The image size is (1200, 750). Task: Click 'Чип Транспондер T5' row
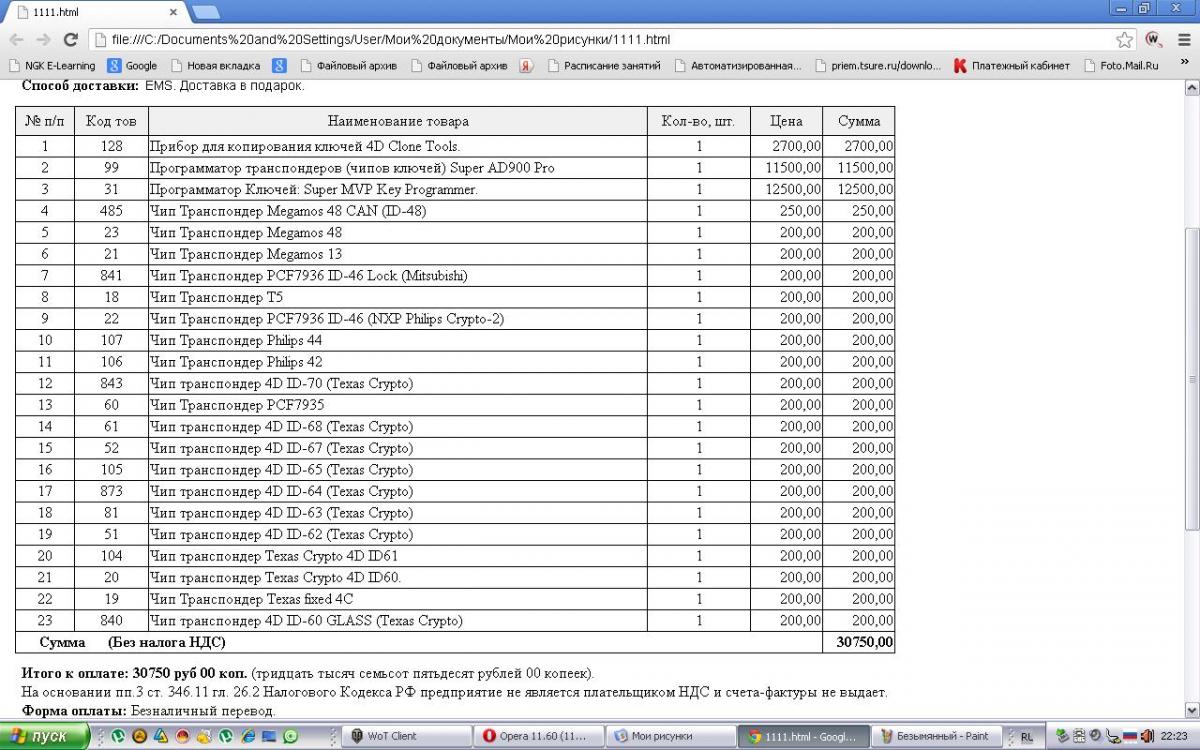[x=455, y=297]
